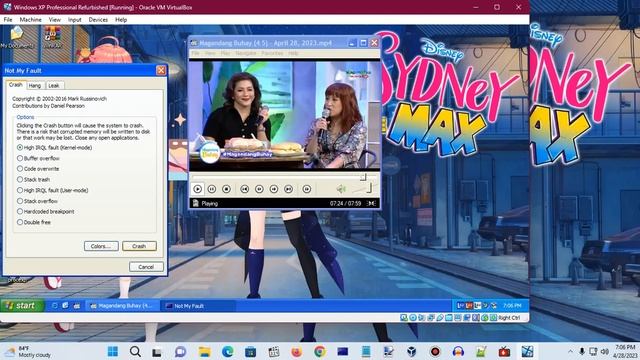Open the media player Help menu
The image size is (640, 360).
click(x=293, y=53)
